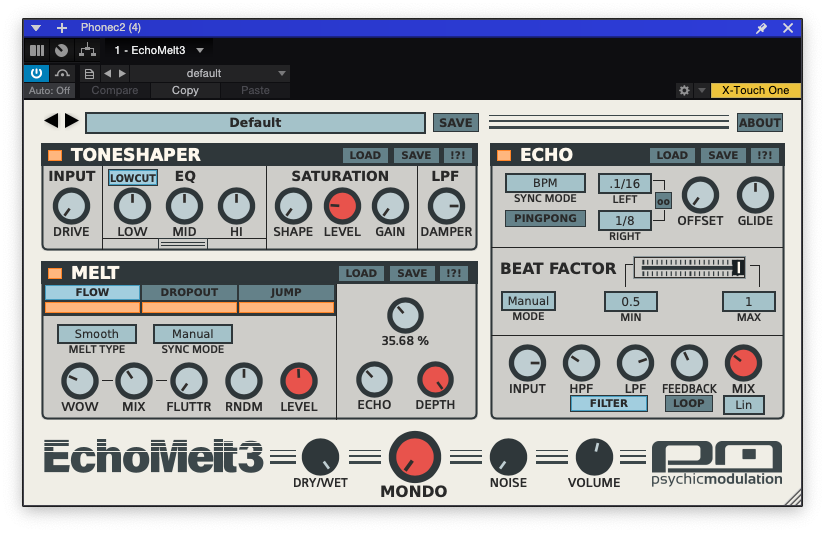Click the Copy button
The height and width of the screenshot is (533, 825).
[x=185, y=90]
